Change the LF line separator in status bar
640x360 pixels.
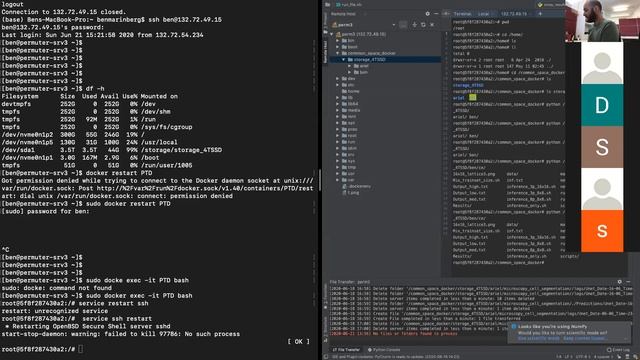pyautogui.click(x=568, y=357)
